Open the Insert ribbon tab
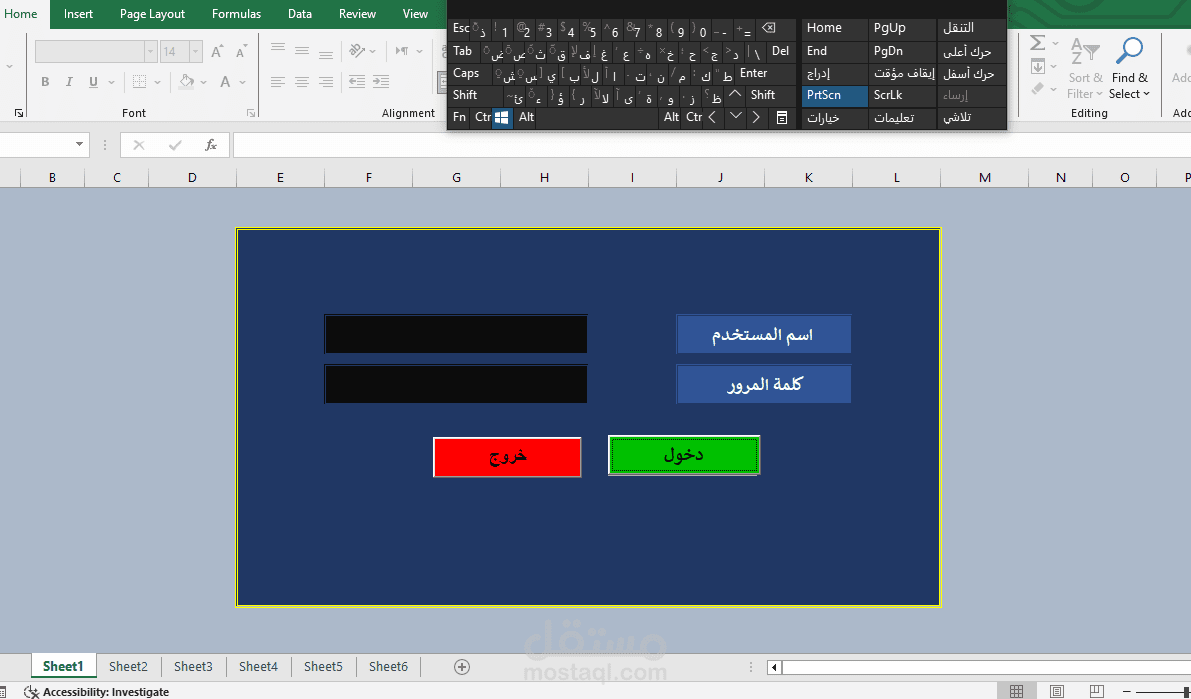1191x699 pixels. click(78, 14)
